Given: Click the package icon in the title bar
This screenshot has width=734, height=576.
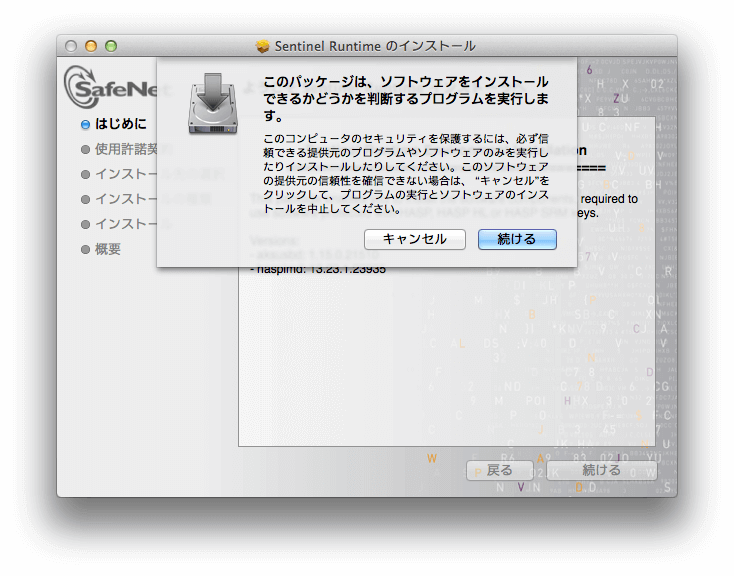Looking at the screenshot, I should (263, 46).
